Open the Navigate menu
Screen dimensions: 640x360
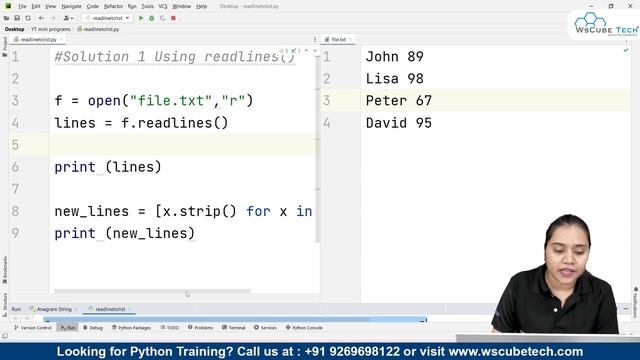pos(71,7)
